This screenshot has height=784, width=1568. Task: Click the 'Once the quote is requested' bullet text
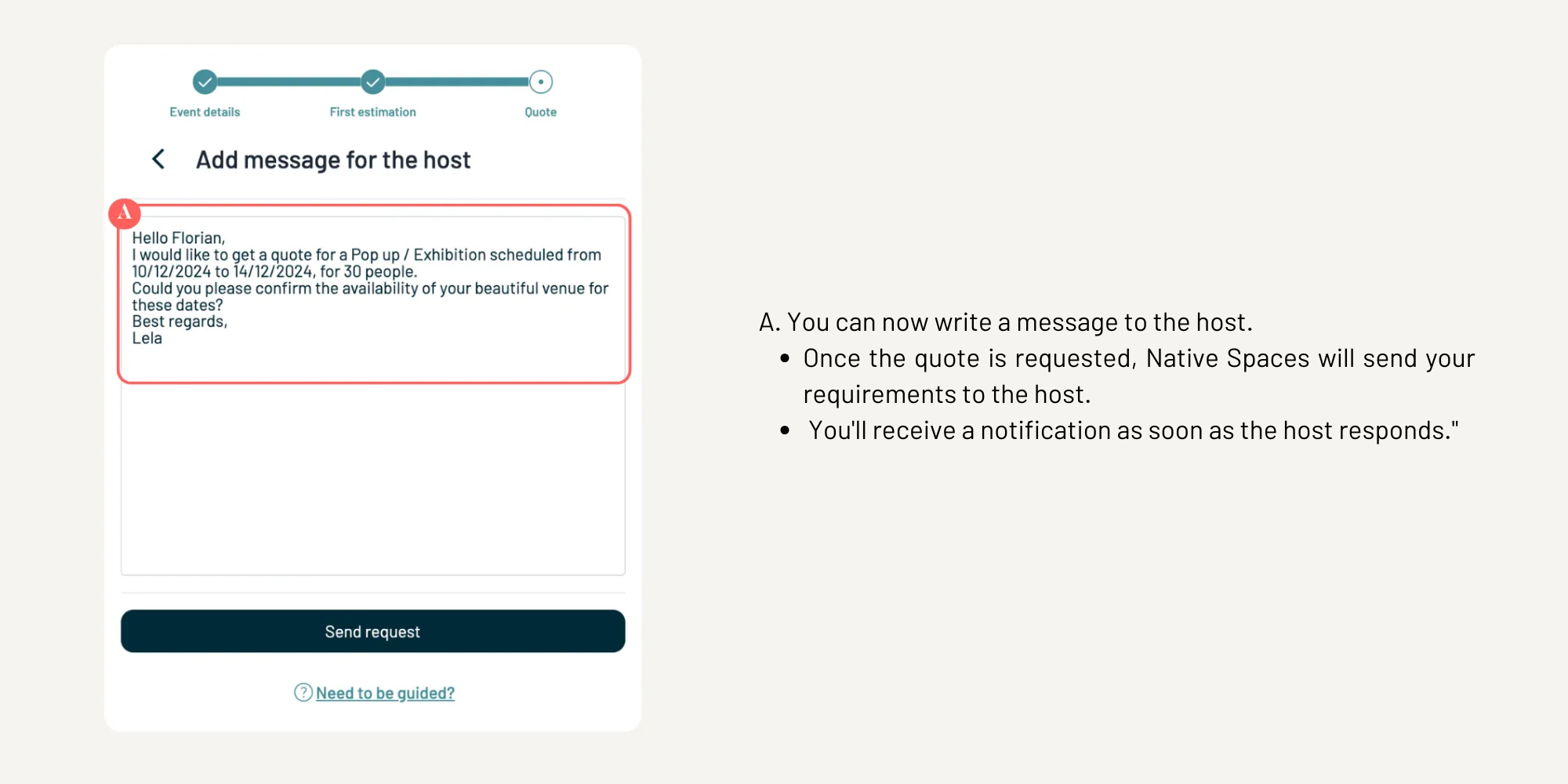coord(1138,359)
